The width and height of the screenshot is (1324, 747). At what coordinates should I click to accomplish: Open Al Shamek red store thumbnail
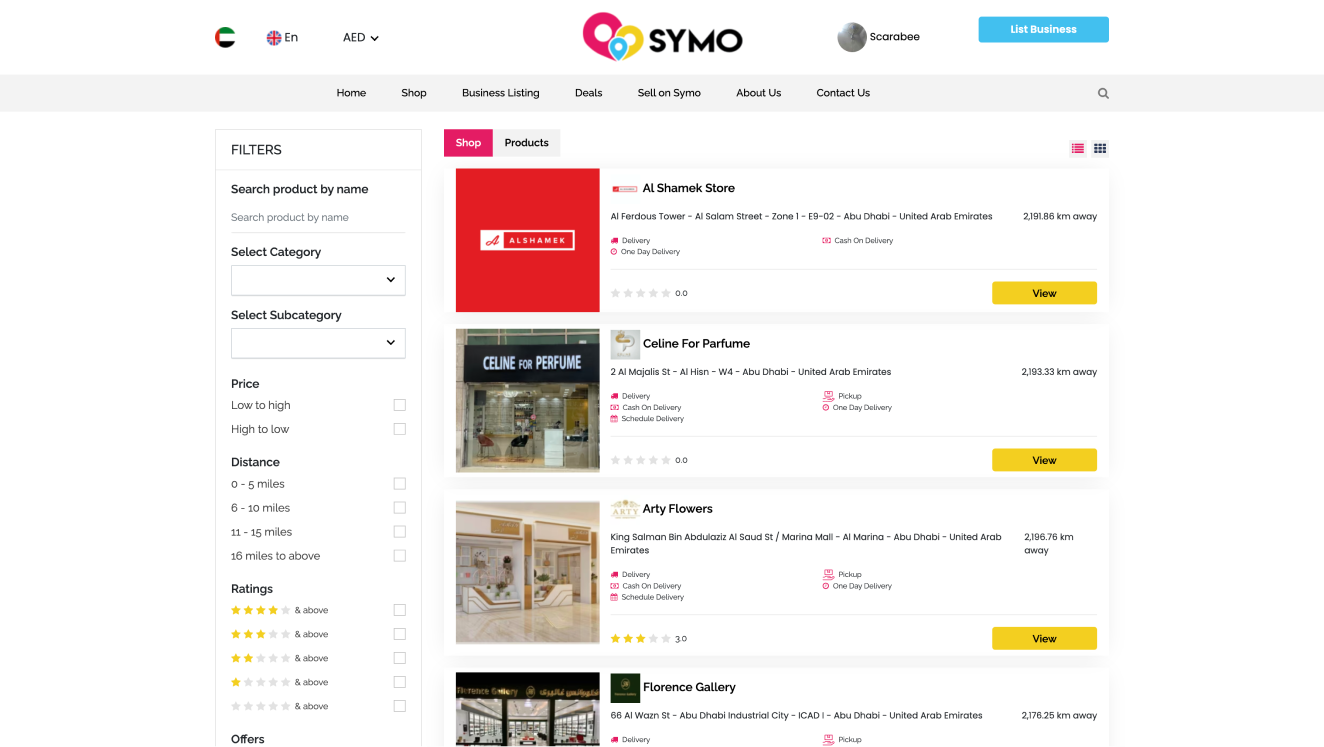[x=527, y=240]
